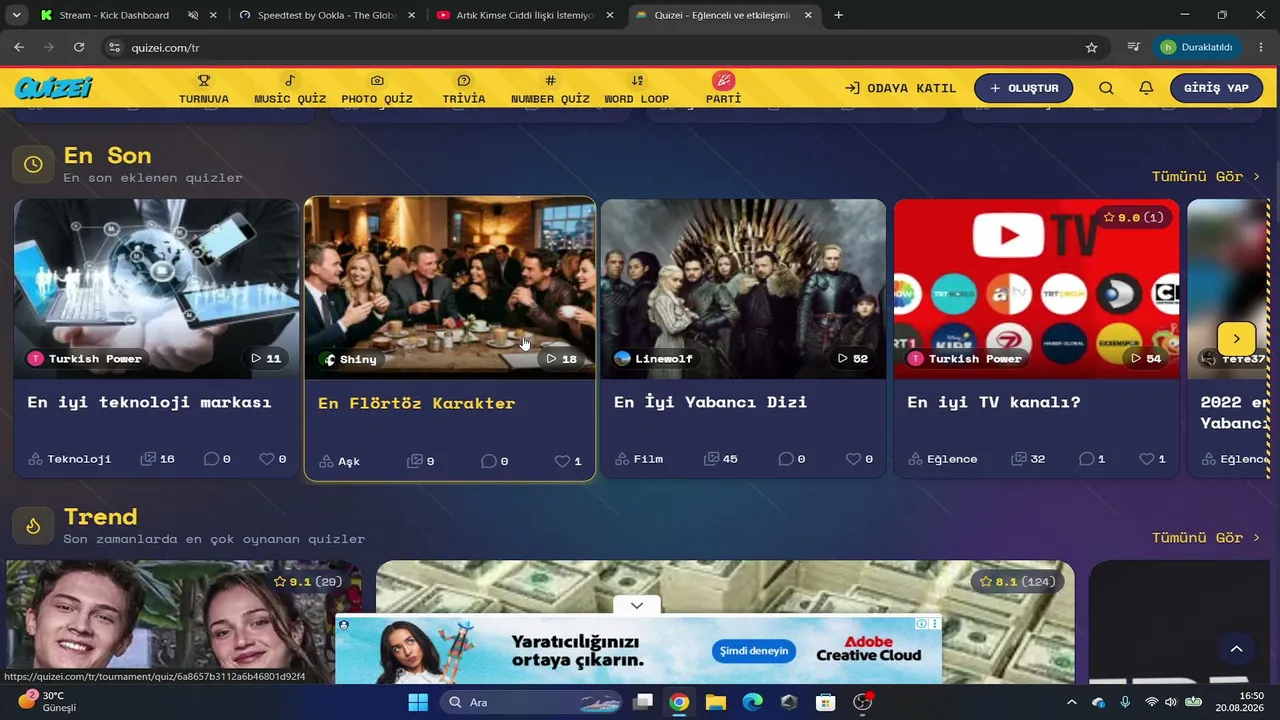Click the En Son clock icon

(x=33, y=164)
